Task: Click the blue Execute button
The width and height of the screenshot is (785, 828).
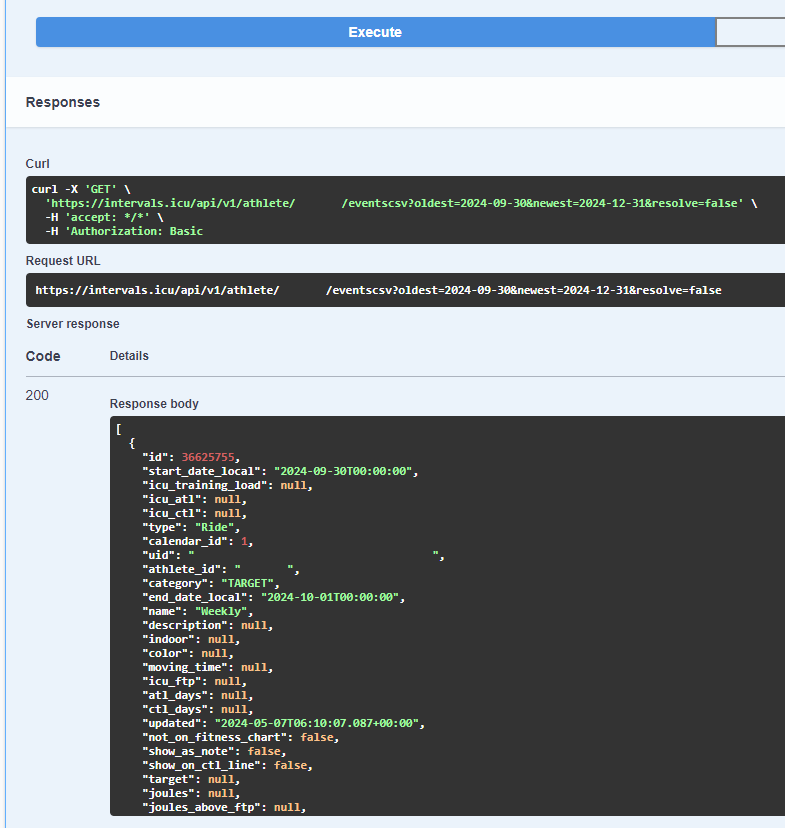Action: 375,32
